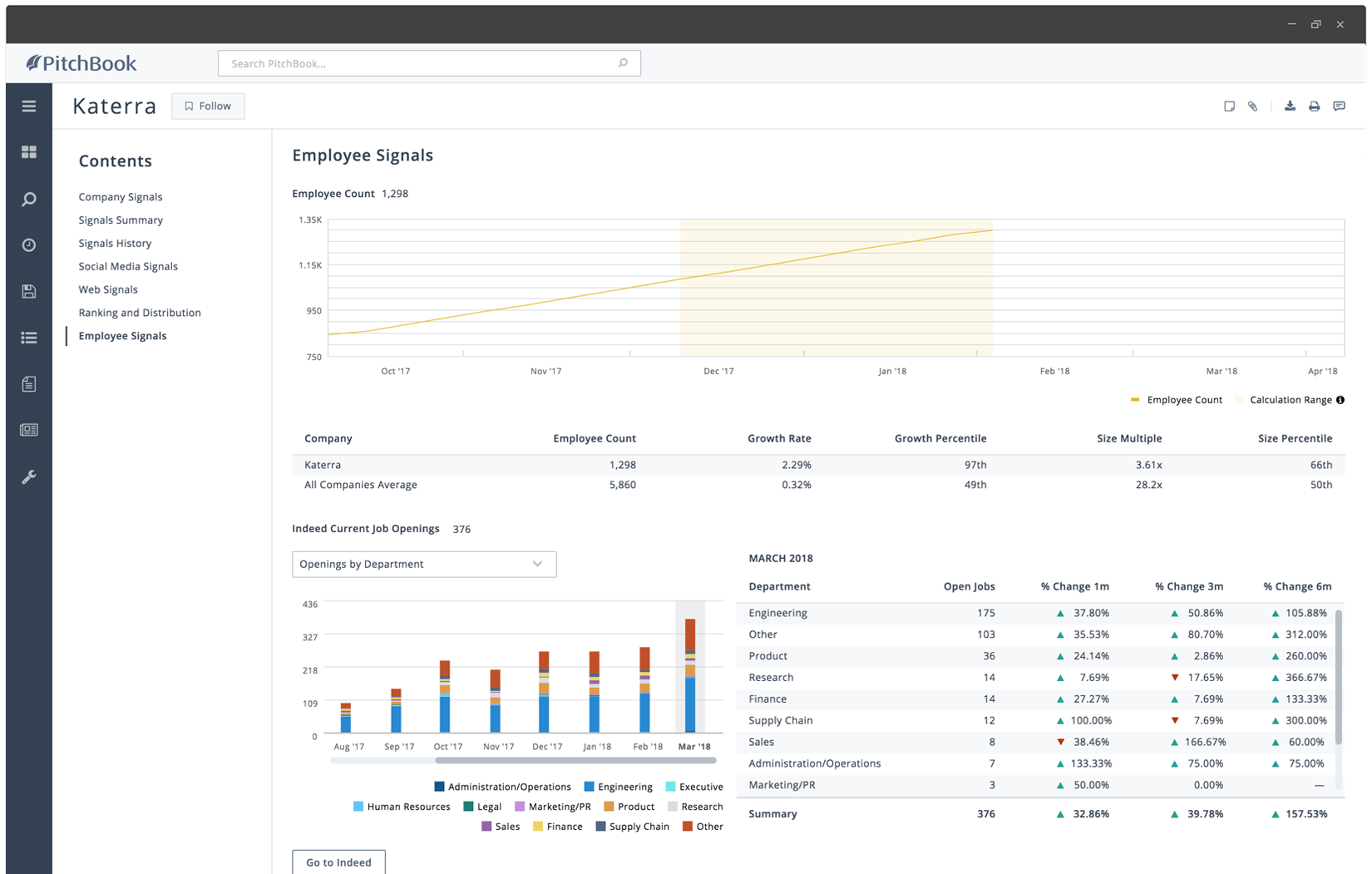Screen dimensions: 1372x874
Task: Toggle Product legend entry
Action: pos(629,807)
